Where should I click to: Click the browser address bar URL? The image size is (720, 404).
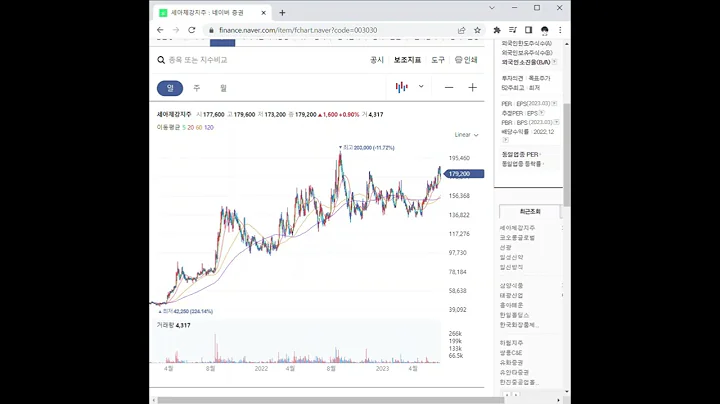pyautogui.click(x=298, y=30)
